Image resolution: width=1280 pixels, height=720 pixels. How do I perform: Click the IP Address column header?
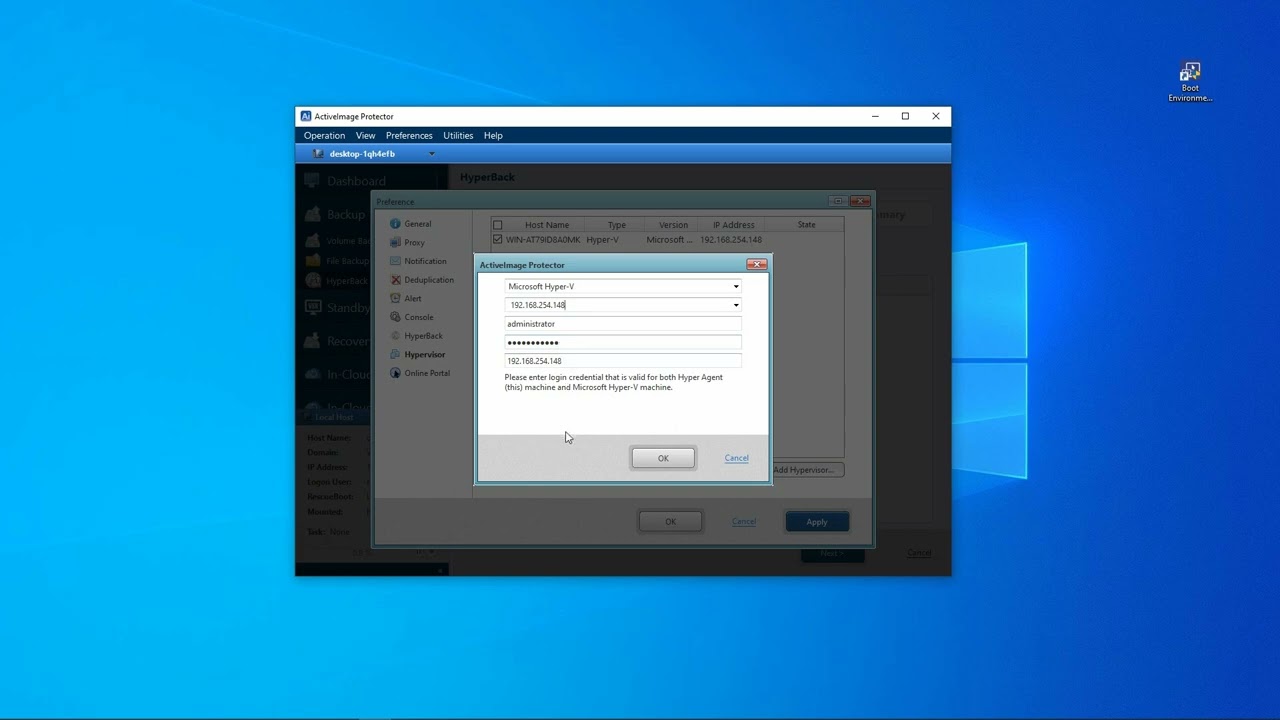click(733, 225)
